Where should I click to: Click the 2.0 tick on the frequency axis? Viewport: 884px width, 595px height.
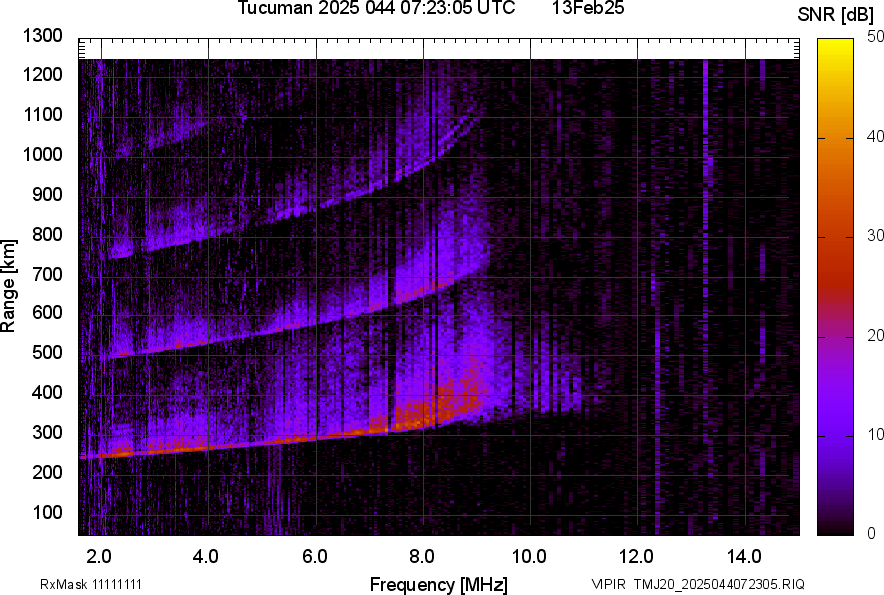tap(99, 555)
